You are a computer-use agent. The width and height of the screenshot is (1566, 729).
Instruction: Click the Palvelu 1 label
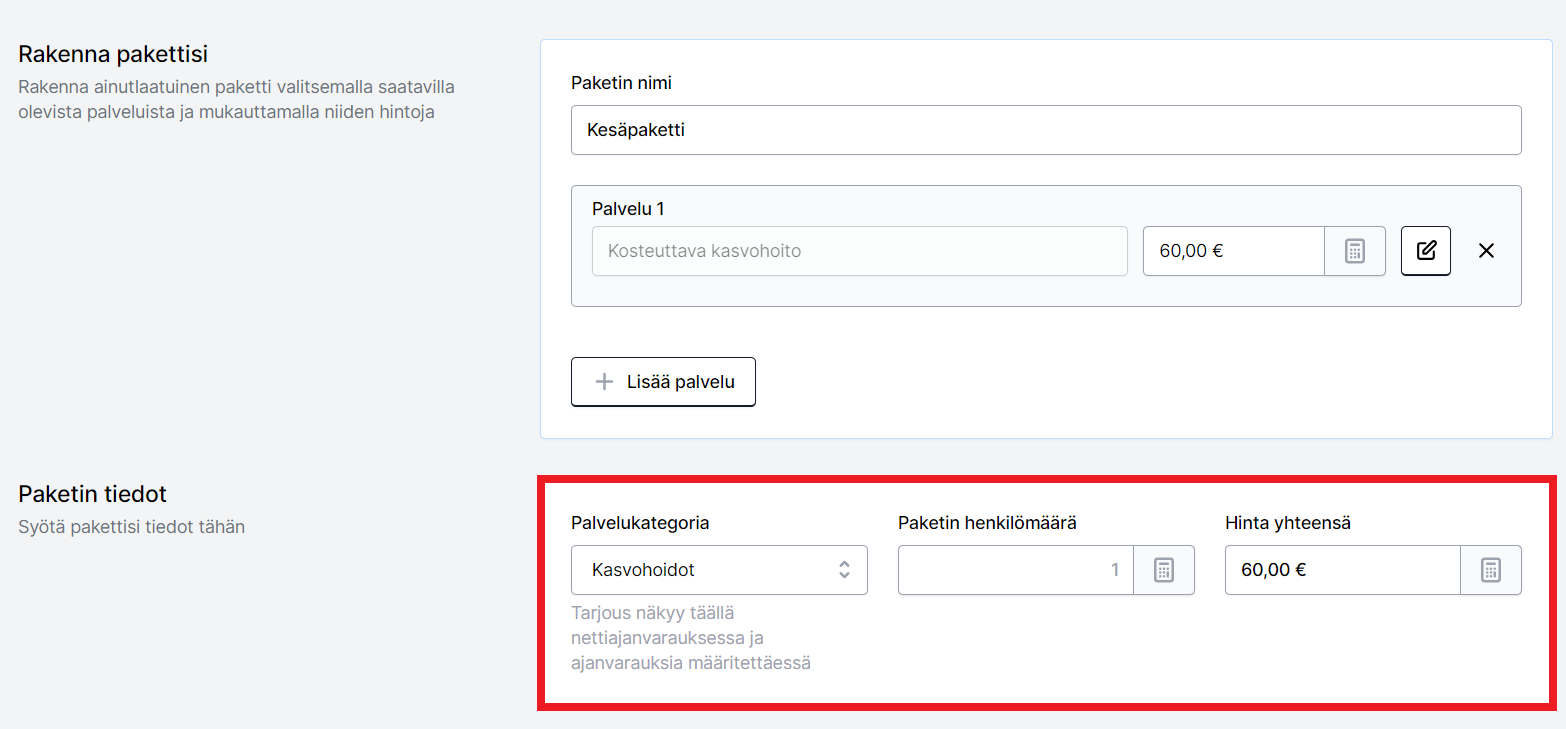628,209
